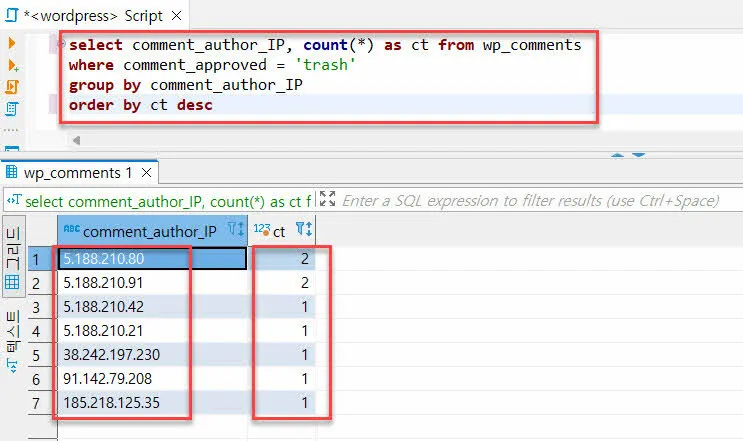Viewport: 743px width, 441px height.
Task: Click filter icon on comment_author_IP column
Action: (x=236, y=230)
